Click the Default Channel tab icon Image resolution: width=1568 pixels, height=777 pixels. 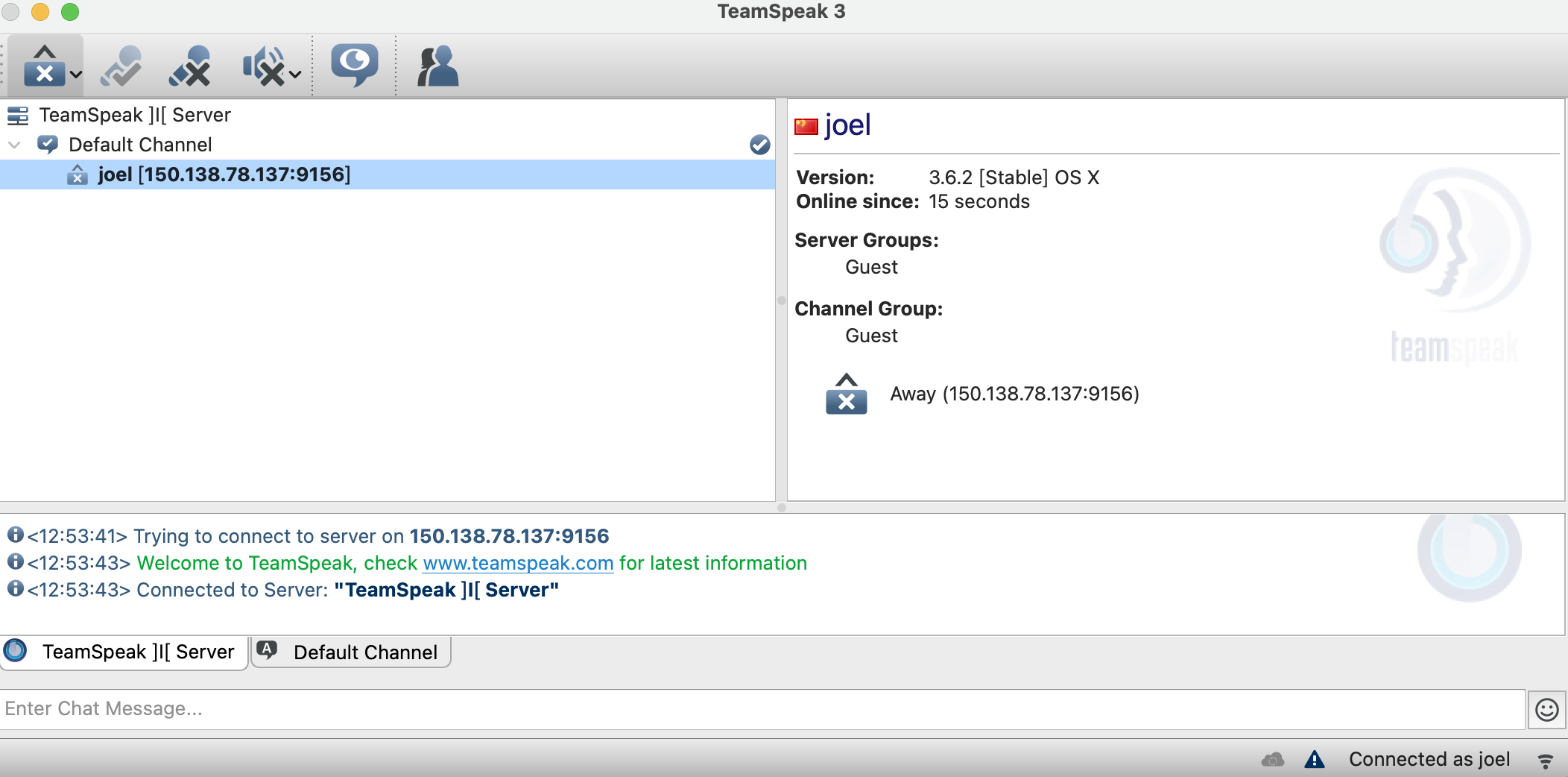[267, 650]
